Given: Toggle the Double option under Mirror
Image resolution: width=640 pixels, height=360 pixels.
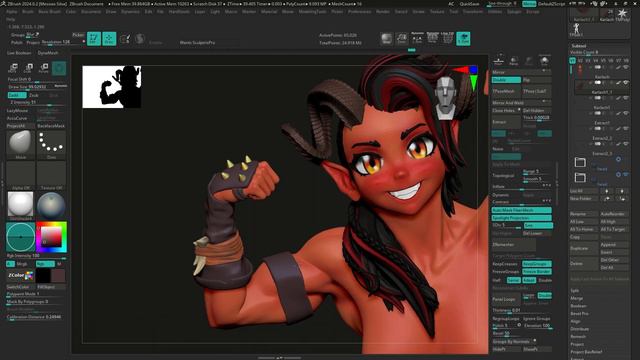Looking at the screenshot, I should click(506, 80).
